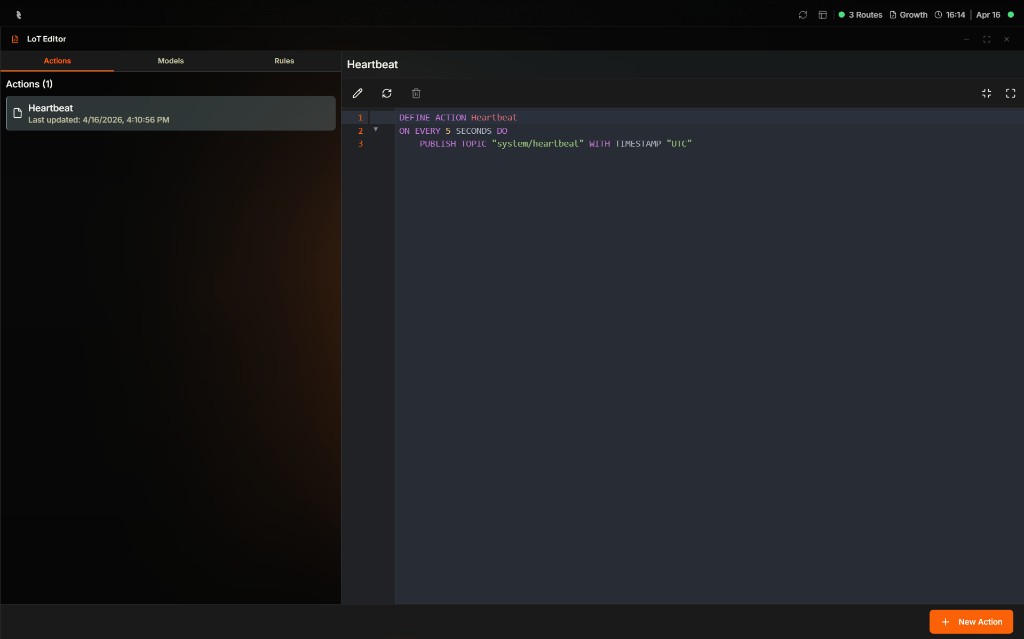Click line number 1 in the gutter
Image resolution: width=1024 pixels, height=639 pixels.
pos(360,118)
